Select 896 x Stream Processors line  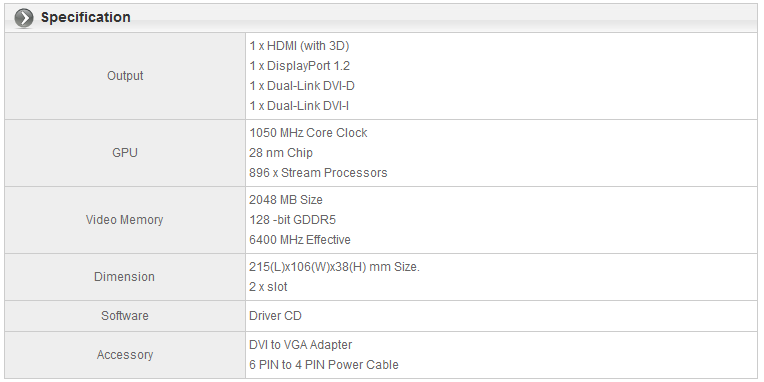coord(318,173)
